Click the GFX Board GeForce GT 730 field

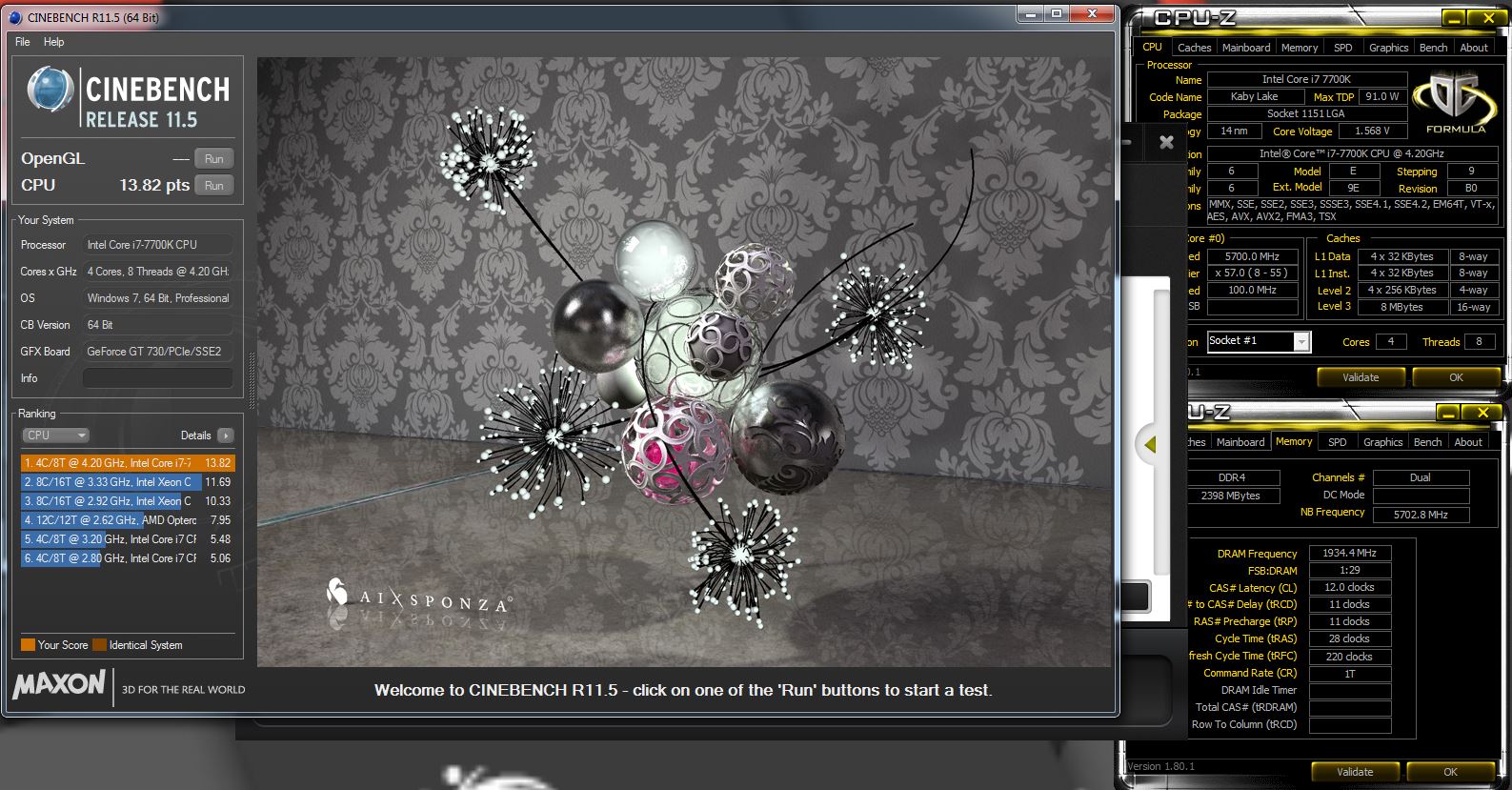click(x=158, y=352)
